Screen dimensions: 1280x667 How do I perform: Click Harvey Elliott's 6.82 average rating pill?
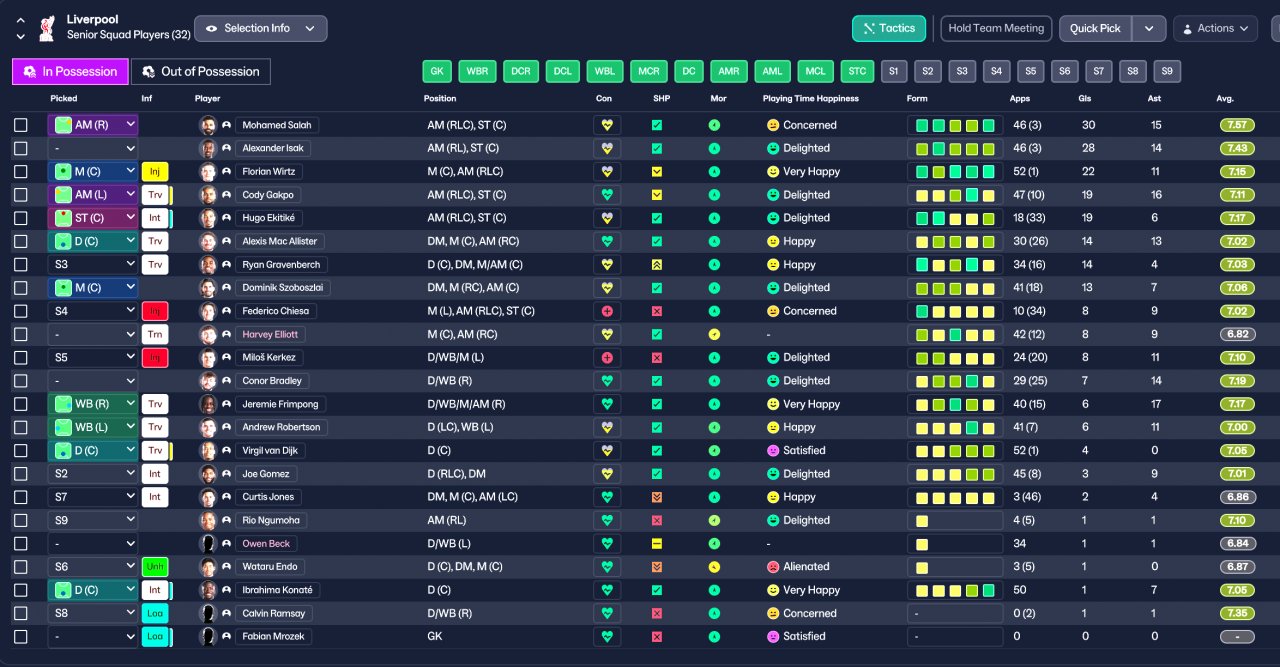point(1237,334)
